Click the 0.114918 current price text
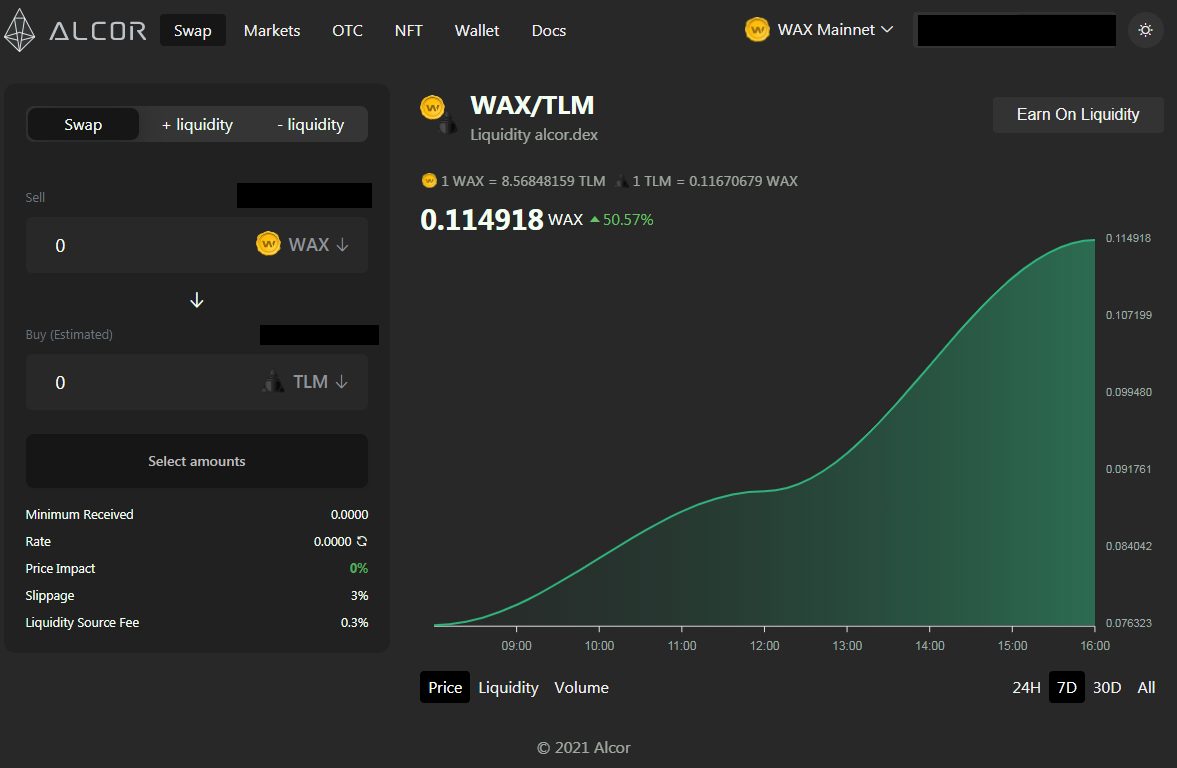This screenshot has height=768, width=1177. pos(482,219)
